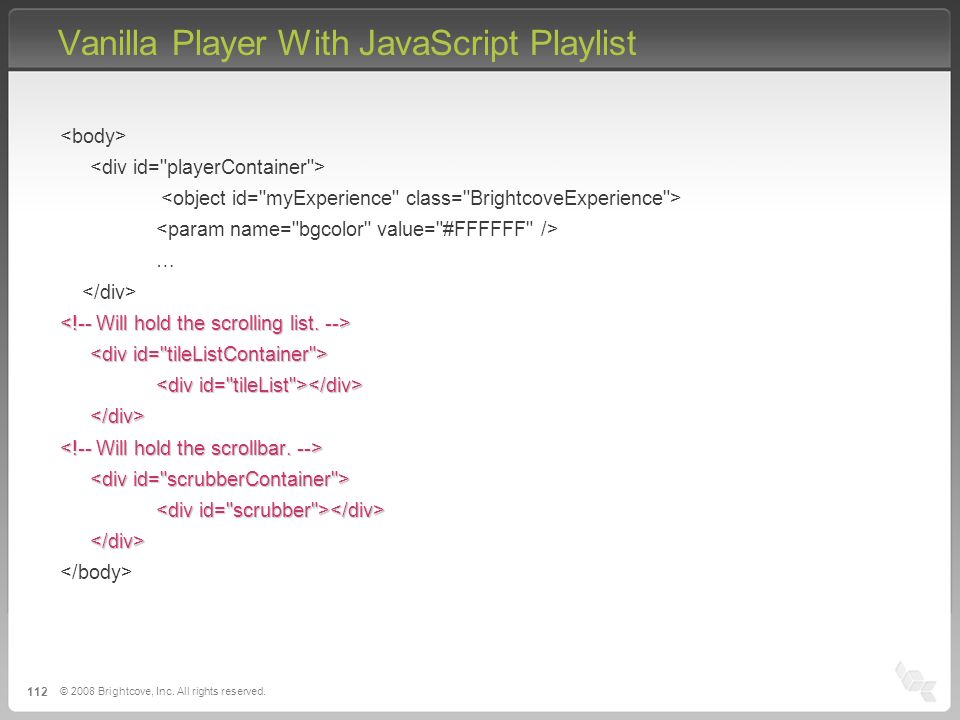The height and width of the screenshot is (720, 960).
Task: Click the ellipsis line under the param tag
Action: pyautogui.click(x=165, y=265)
